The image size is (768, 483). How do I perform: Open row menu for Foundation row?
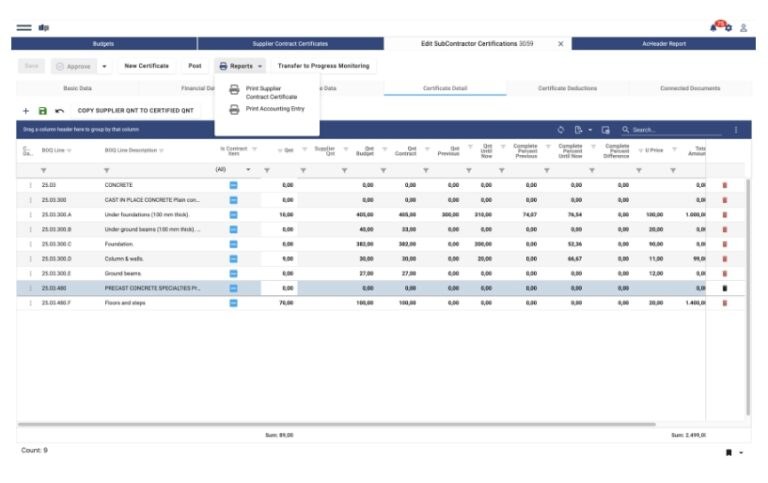click(30, 244)
